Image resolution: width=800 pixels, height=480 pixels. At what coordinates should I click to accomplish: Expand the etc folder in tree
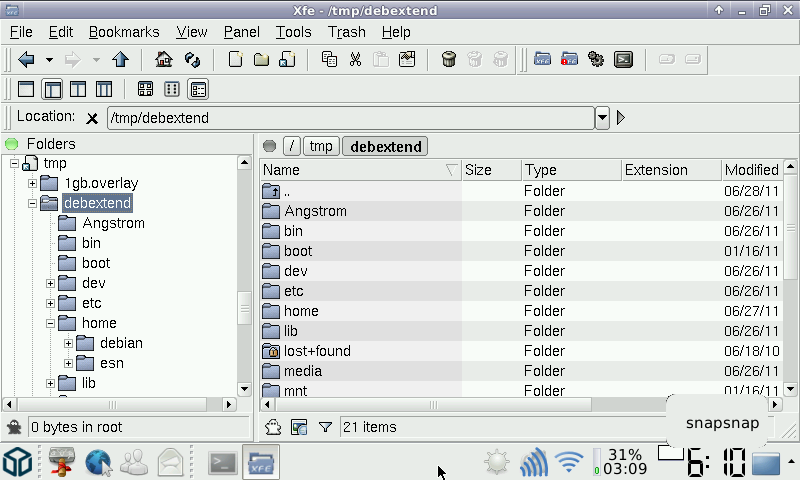[x=50, y=303]
